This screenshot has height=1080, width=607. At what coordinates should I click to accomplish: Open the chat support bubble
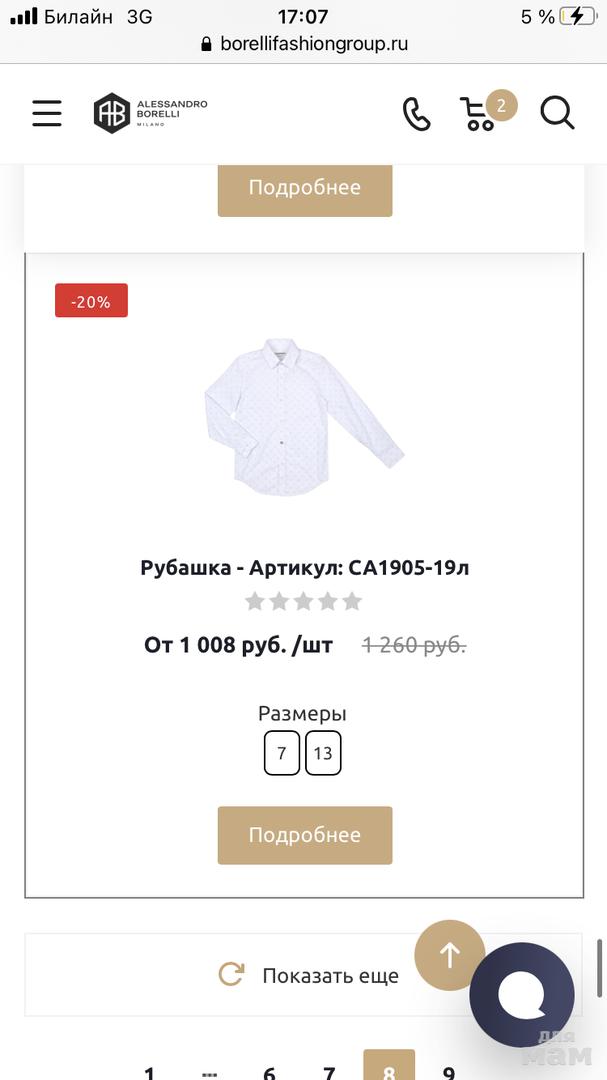[522, 994]
